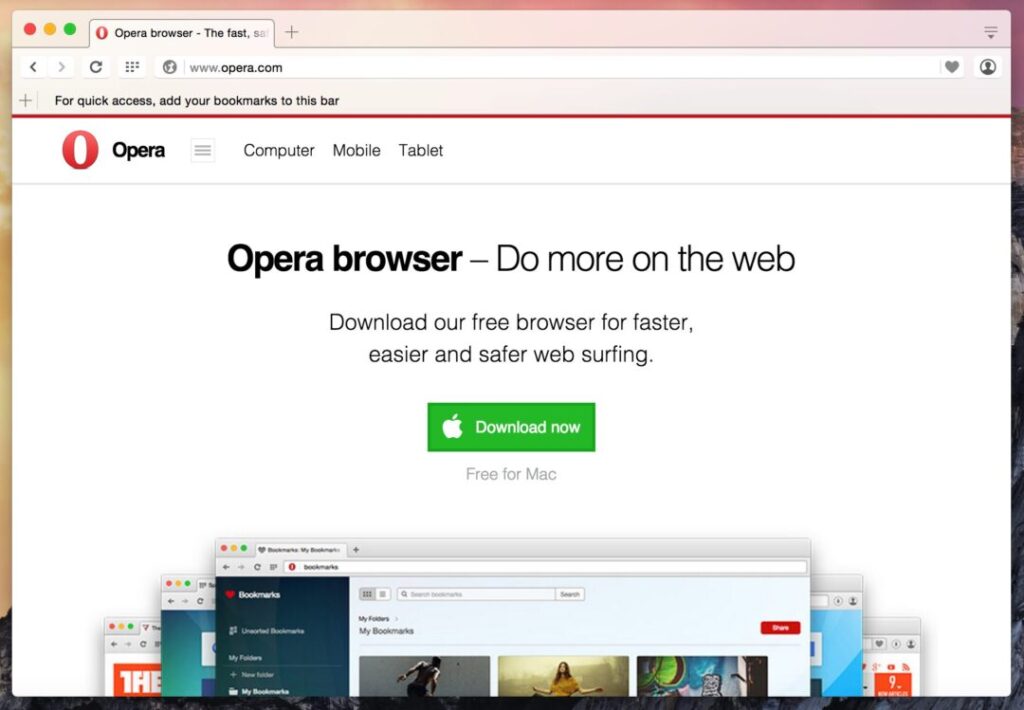
Task: Open the Tablet menu item
Action: (x=421, y=150)
